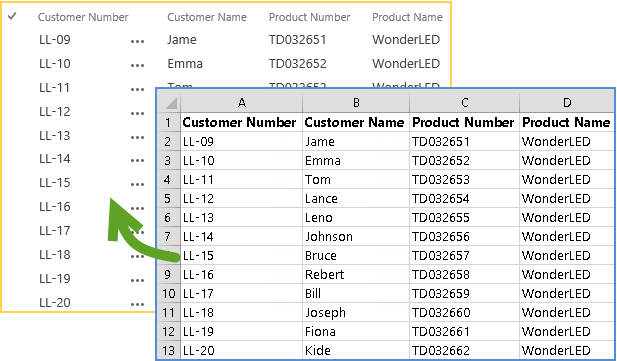The image size is (617, 361).
Task: Click LL-09 in the SharePoint list
Action: pos(55,39)
